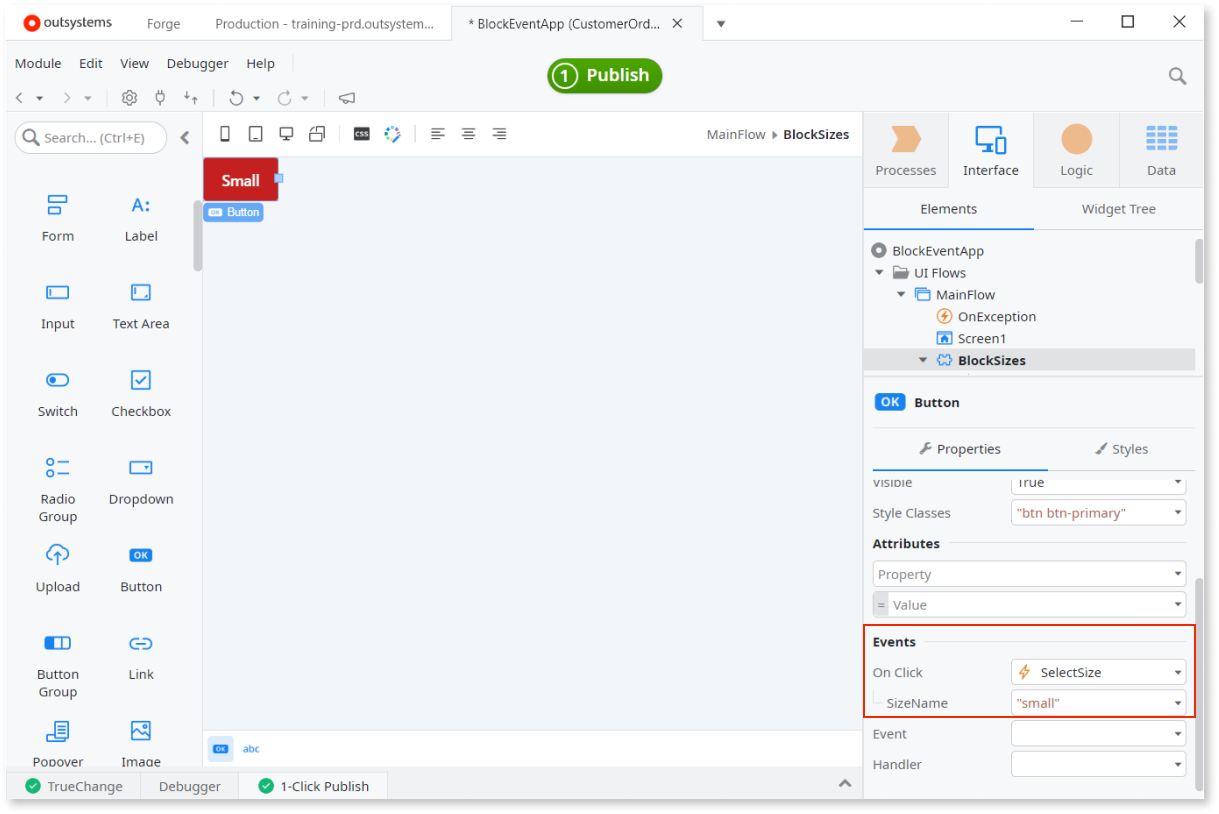Screen dimensions: 1219x814
Task: Open the Styles properties tab
Action: tap(1121, 449)
